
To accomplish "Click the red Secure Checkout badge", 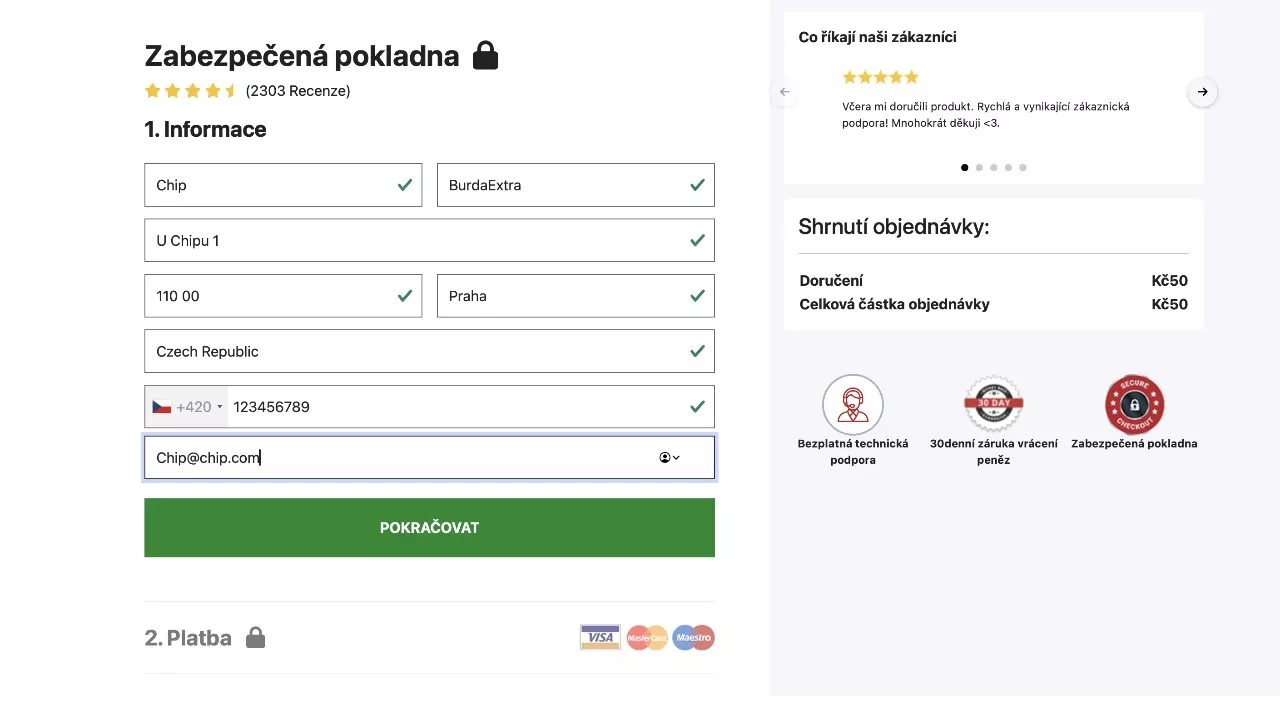I will [x=1134, y=405].
